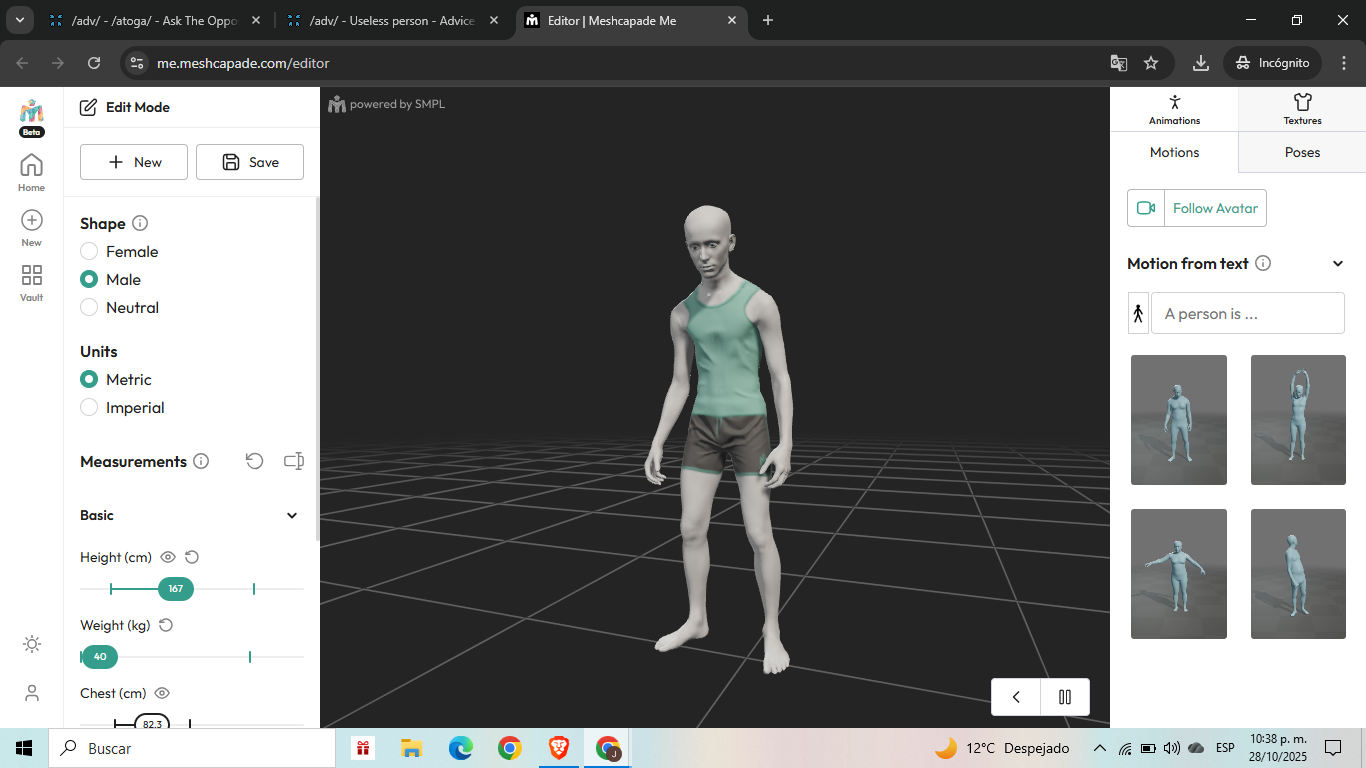Toggle the Follow Avatar camera button
Image resolution: width=1366 pixels, height=768 pixels.
(1197, 208)
